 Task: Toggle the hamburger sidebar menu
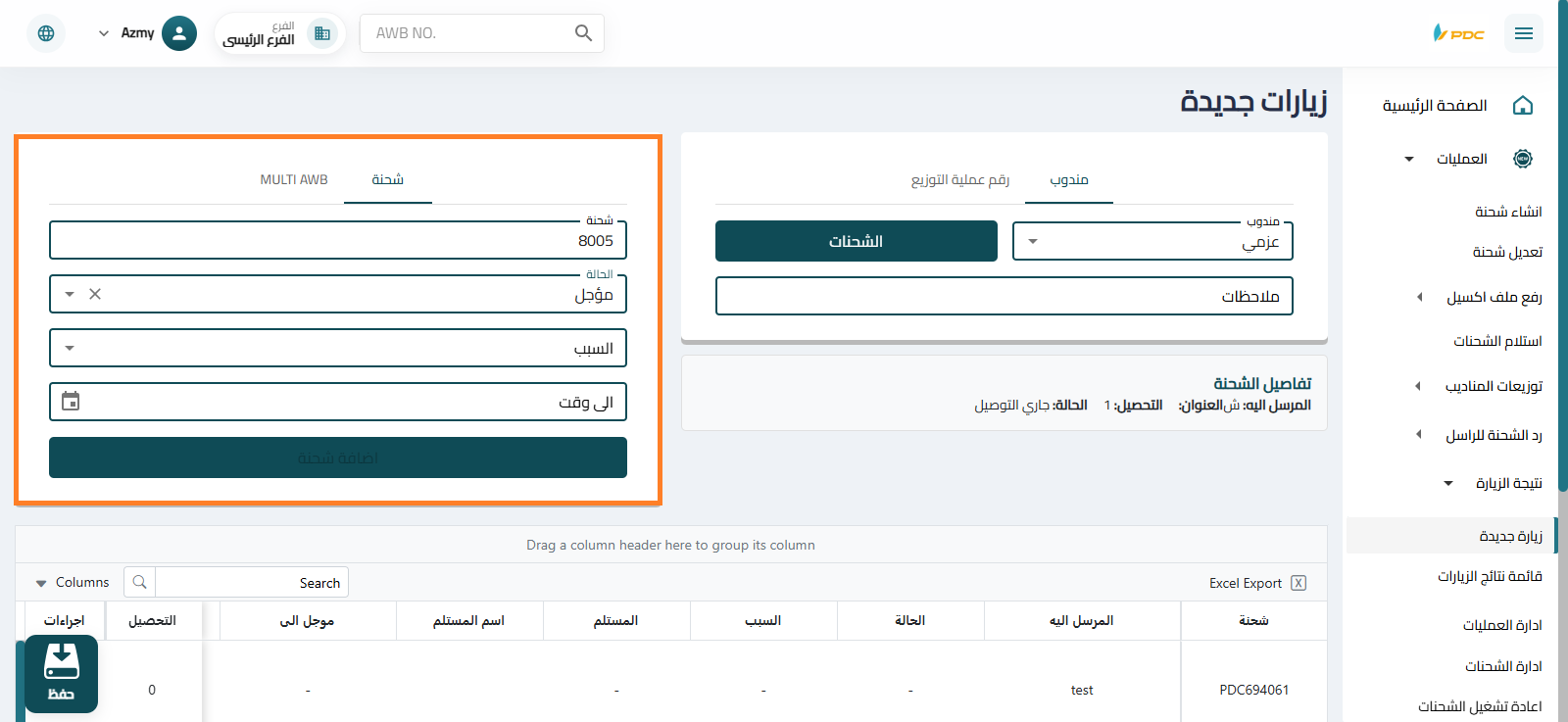pyautogui.click(x=1523, y=33)
